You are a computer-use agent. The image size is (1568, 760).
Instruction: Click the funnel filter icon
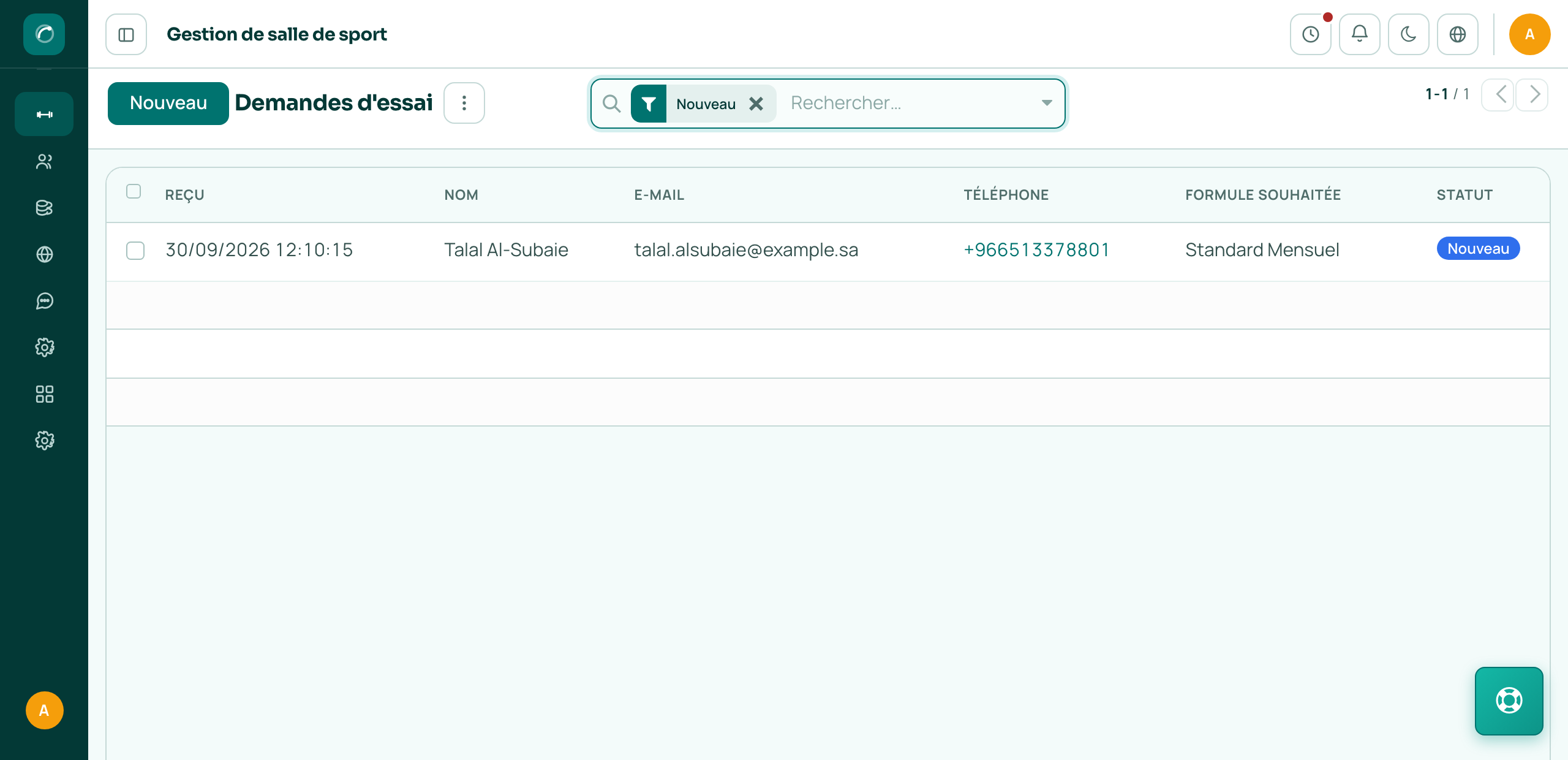pyautogui.click(x=649, y=104)
